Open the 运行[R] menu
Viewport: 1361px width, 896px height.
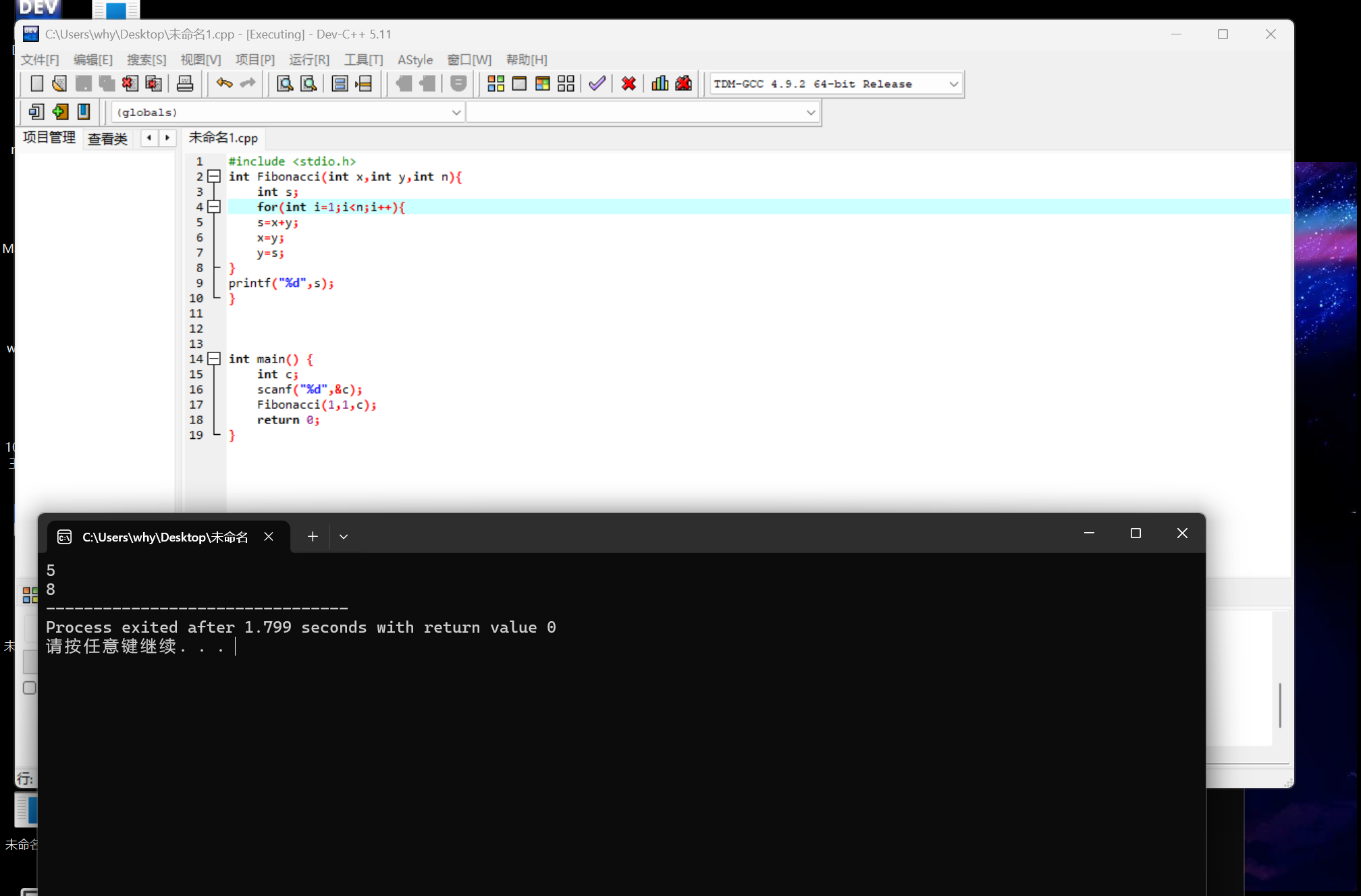pos(309,60)
